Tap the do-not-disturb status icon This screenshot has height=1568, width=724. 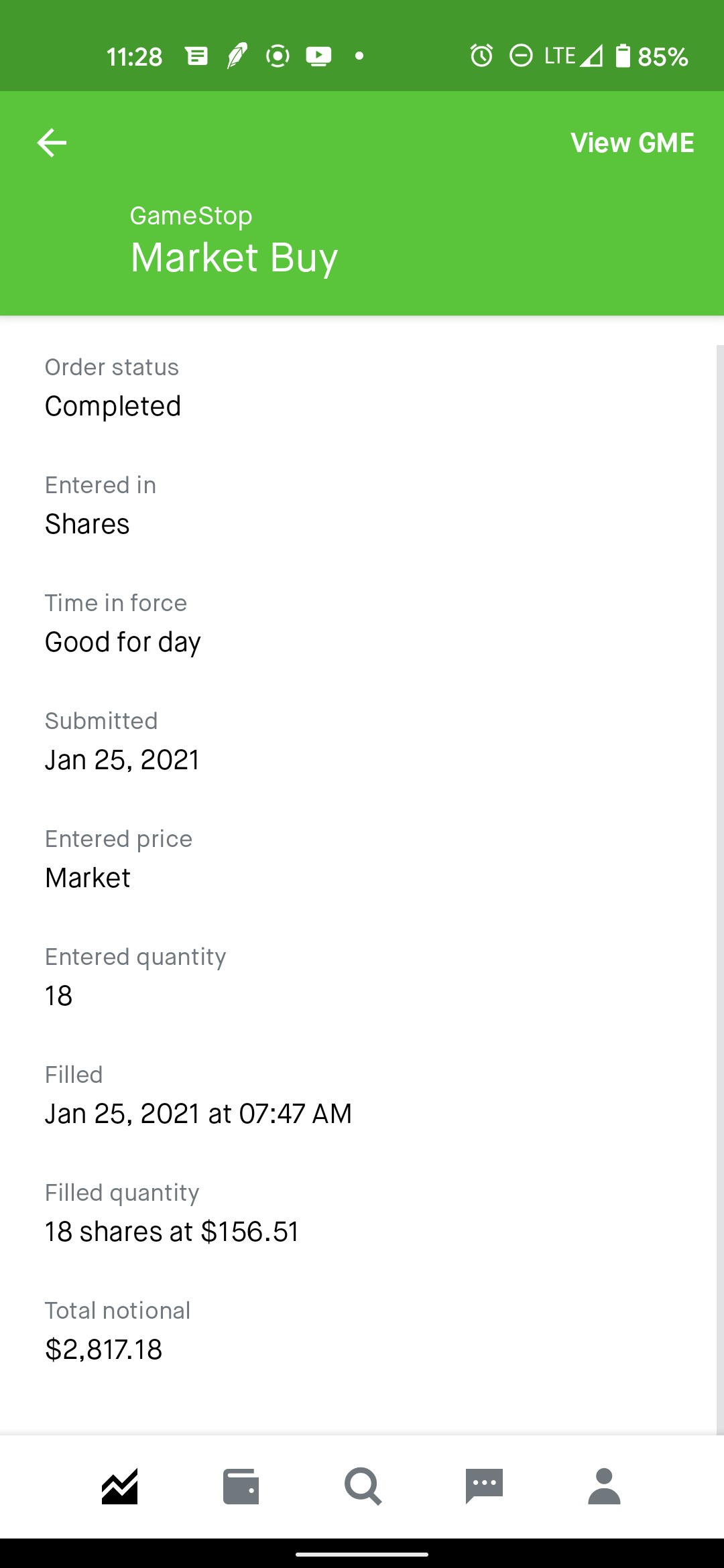point(521,56)
